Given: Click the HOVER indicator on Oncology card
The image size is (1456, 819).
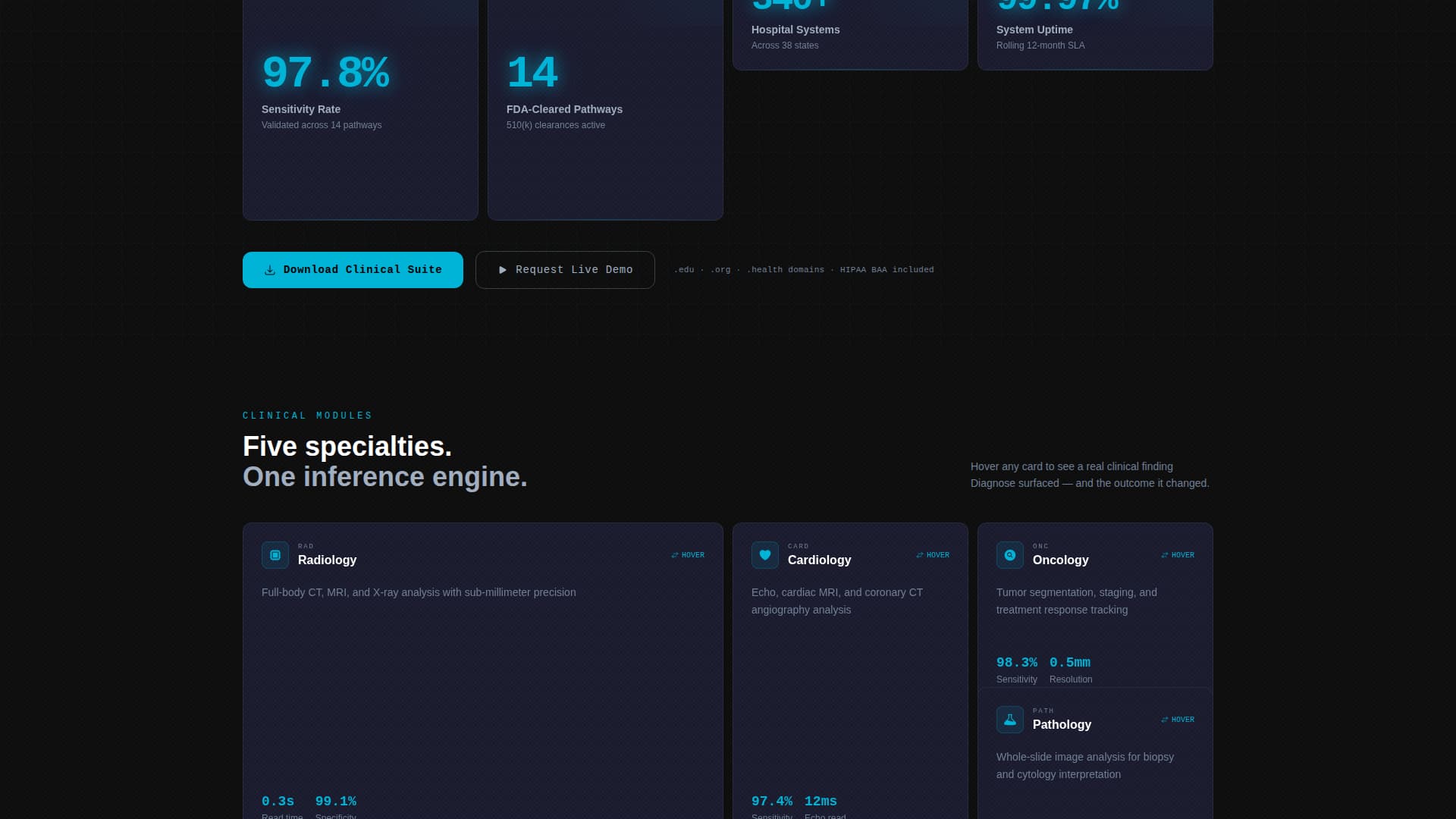Looking at the screenshot, I should (1178, 555).
